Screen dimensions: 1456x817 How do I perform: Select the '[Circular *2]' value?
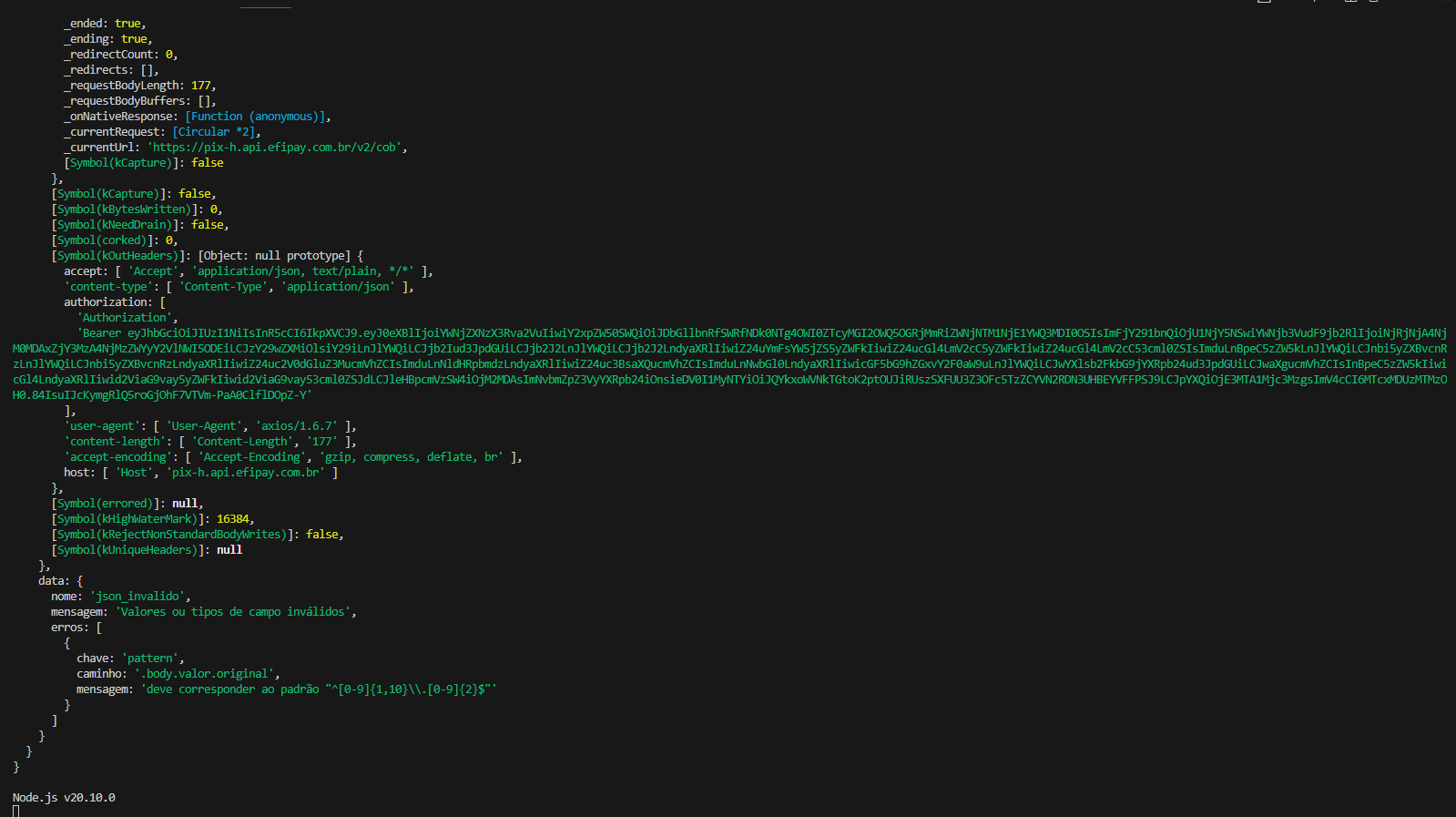(x=213, y=132)
